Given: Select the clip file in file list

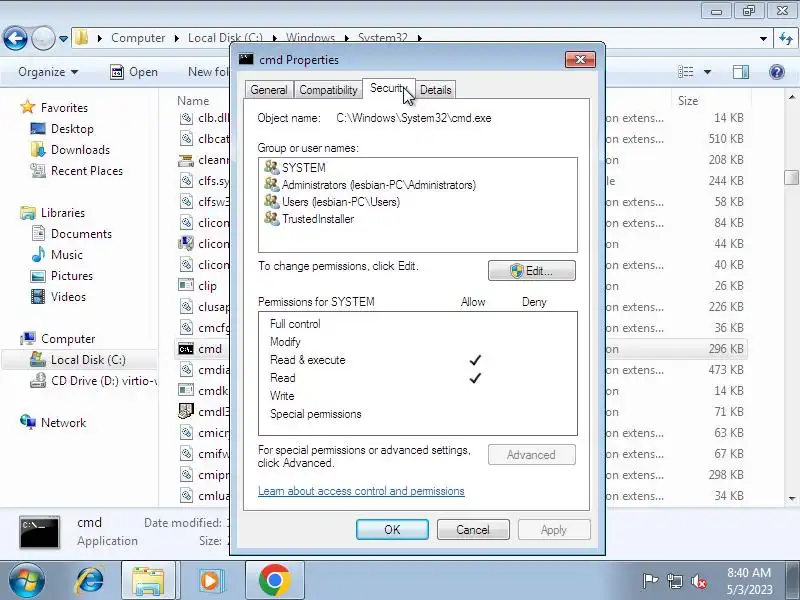Looking at the screenshot, I should [207, 286].
